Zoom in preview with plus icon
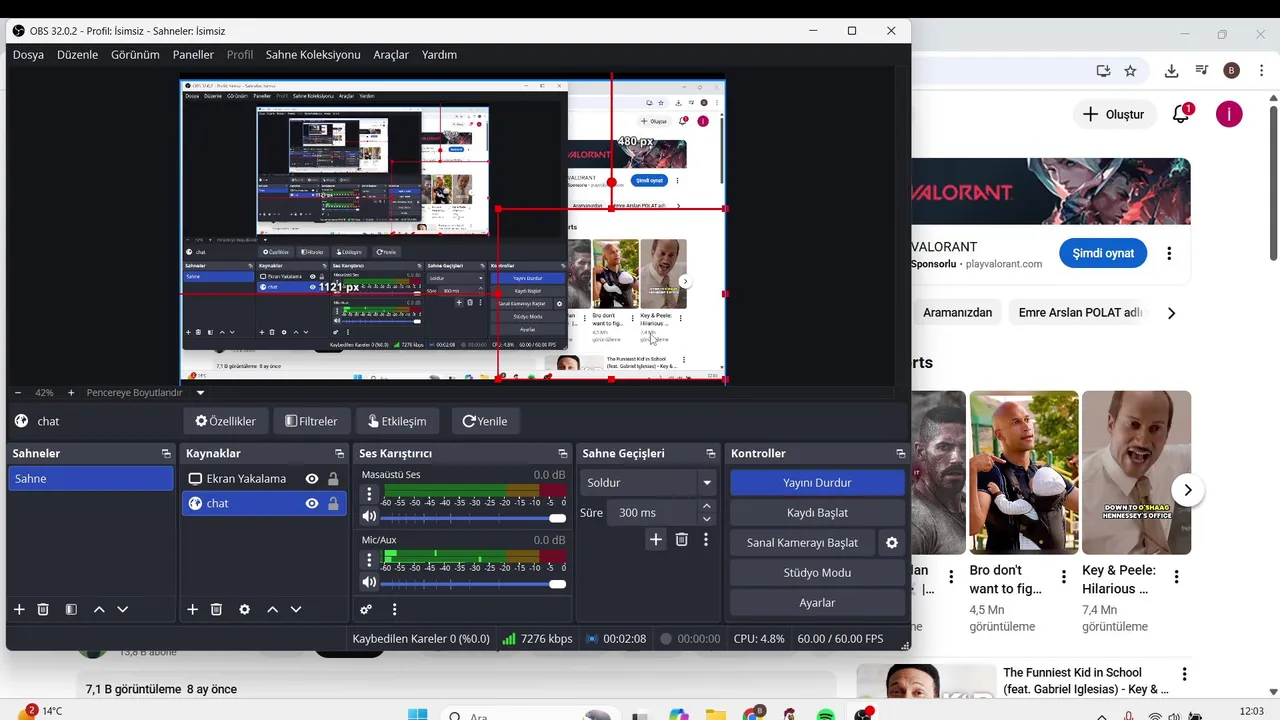The image size is (1280, 720). (70, 393)
